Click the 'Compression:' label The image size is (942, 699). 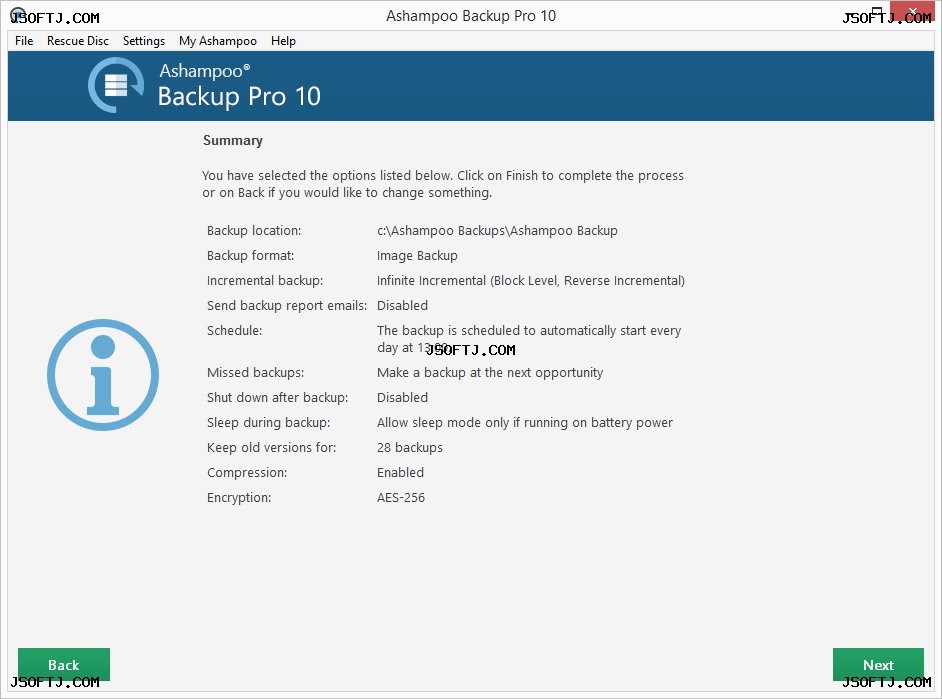click(x=247, y=473)
